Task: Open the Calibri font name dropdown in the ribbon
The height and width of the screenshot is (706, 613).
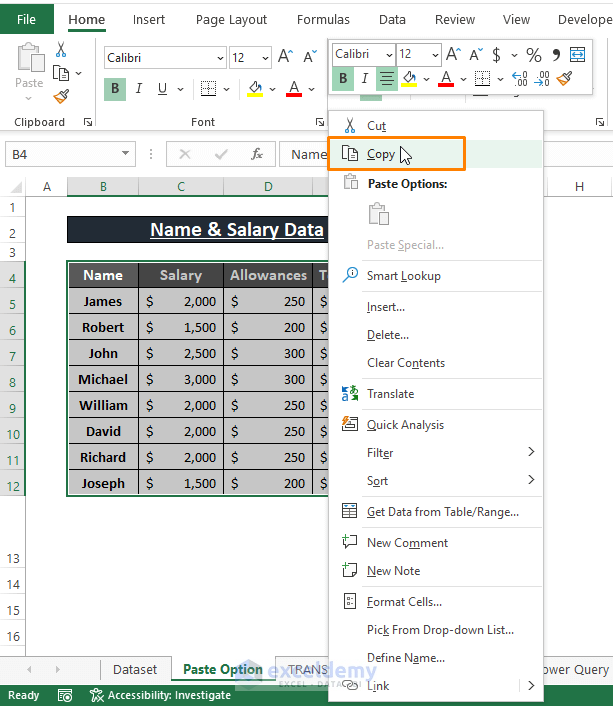Action: click(x=220, y=58)
